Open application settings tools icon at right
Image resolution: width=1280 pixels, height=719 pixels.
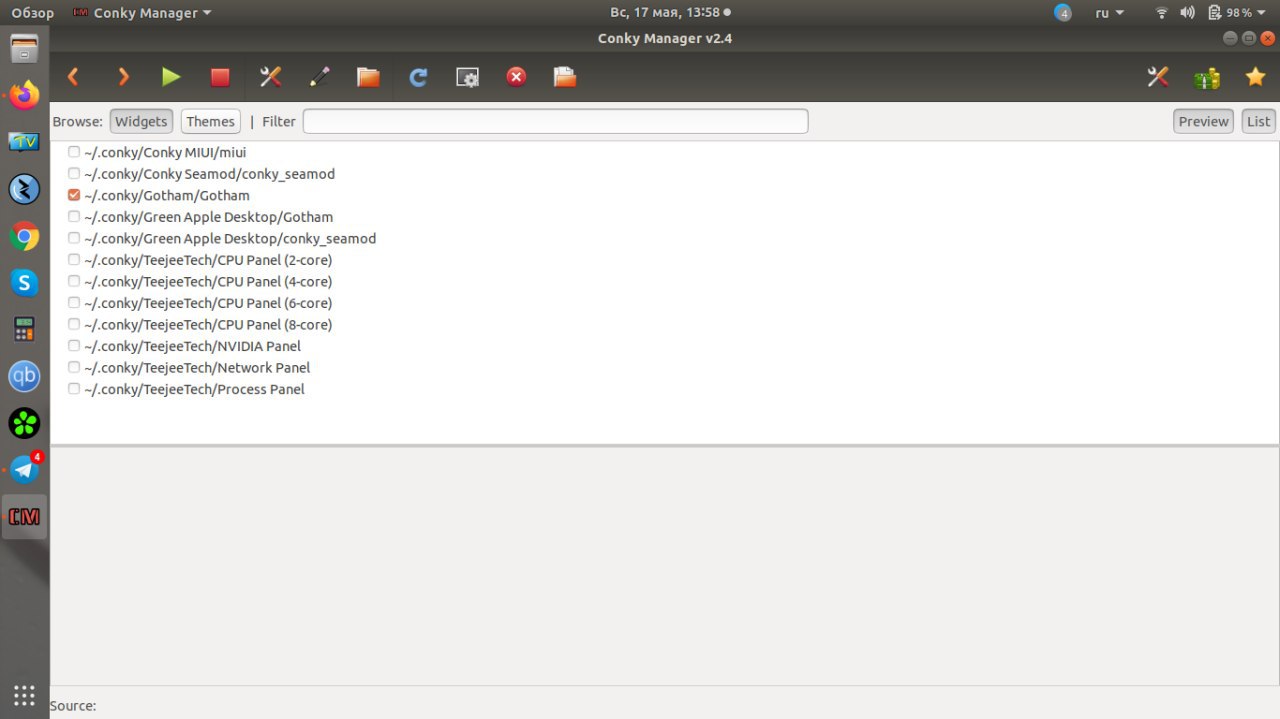[x=1158, y=77]
